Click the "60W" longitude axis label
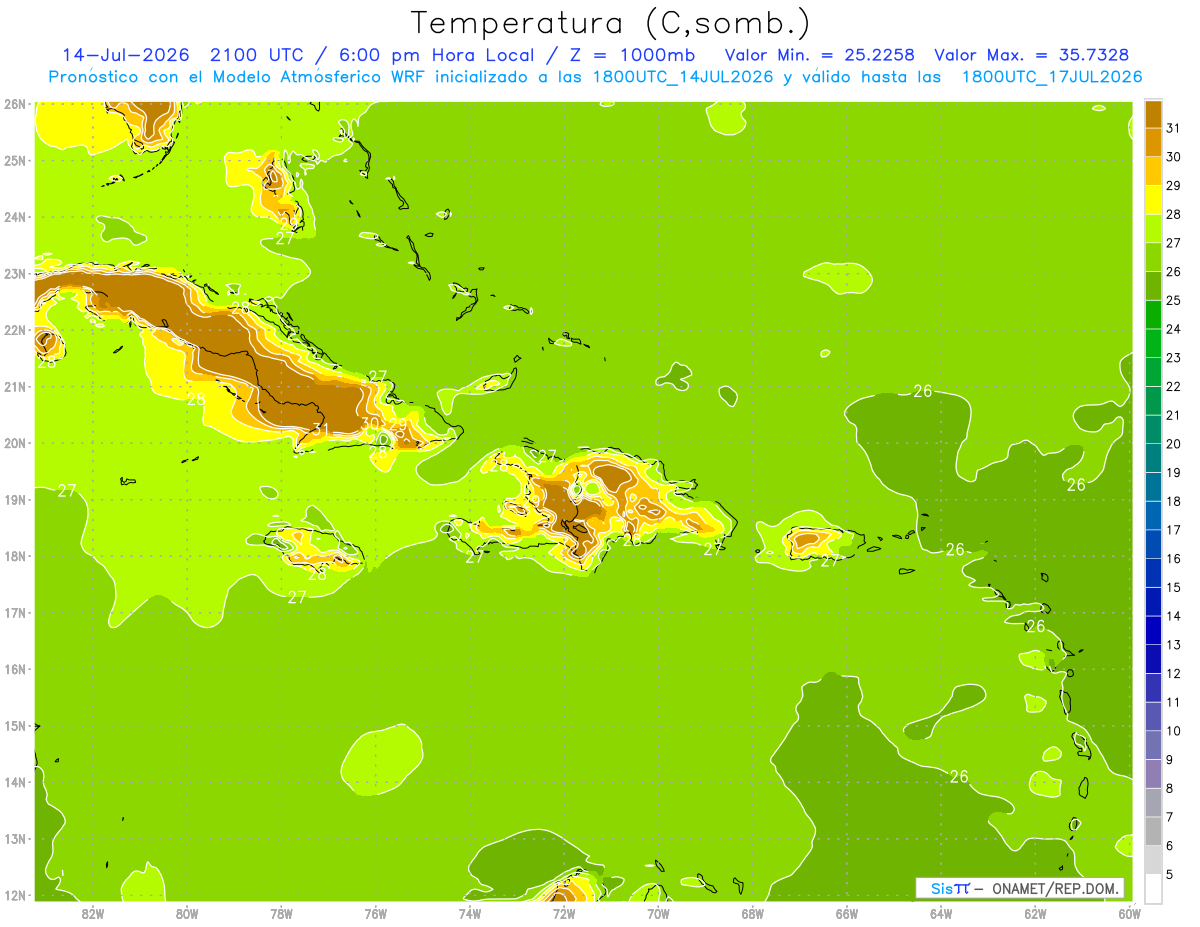The width and height of the screenshot is (1200, 927). point(1129,913)
